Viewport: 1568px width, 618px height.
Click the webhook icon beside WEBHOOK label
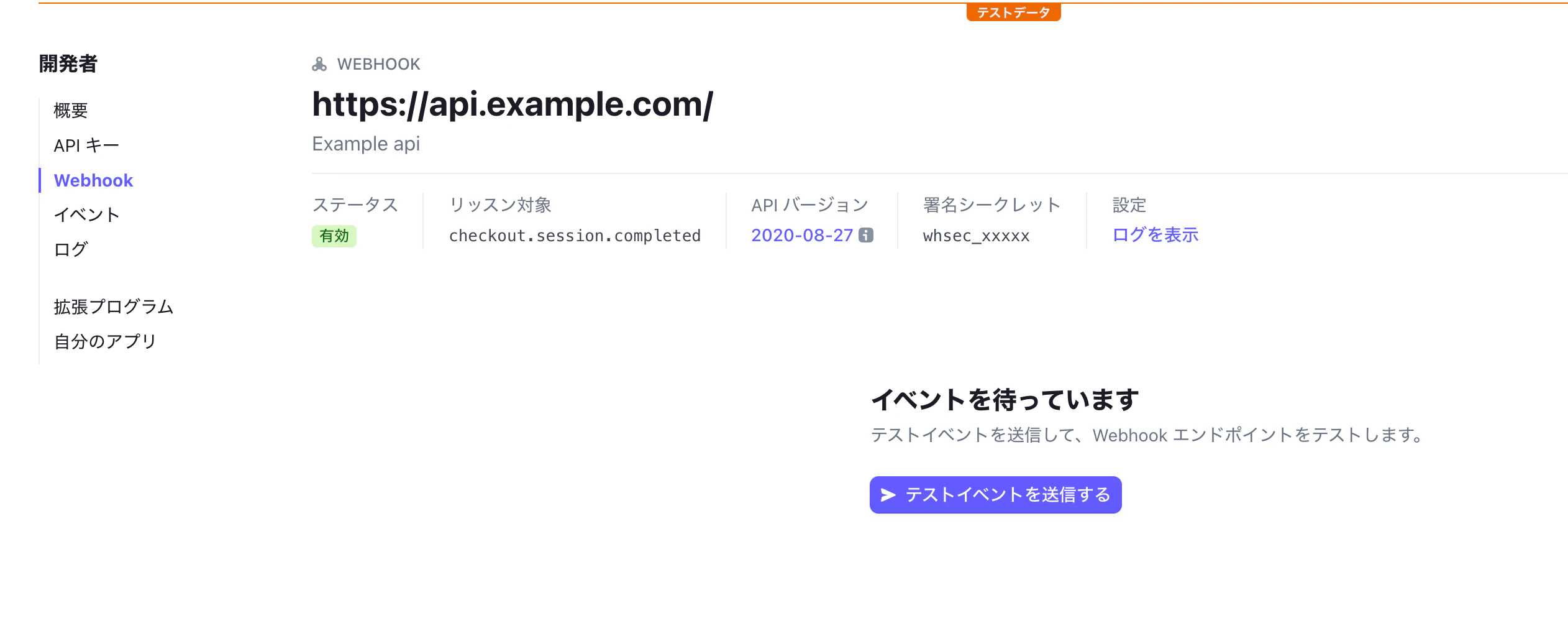coord(319,64)
